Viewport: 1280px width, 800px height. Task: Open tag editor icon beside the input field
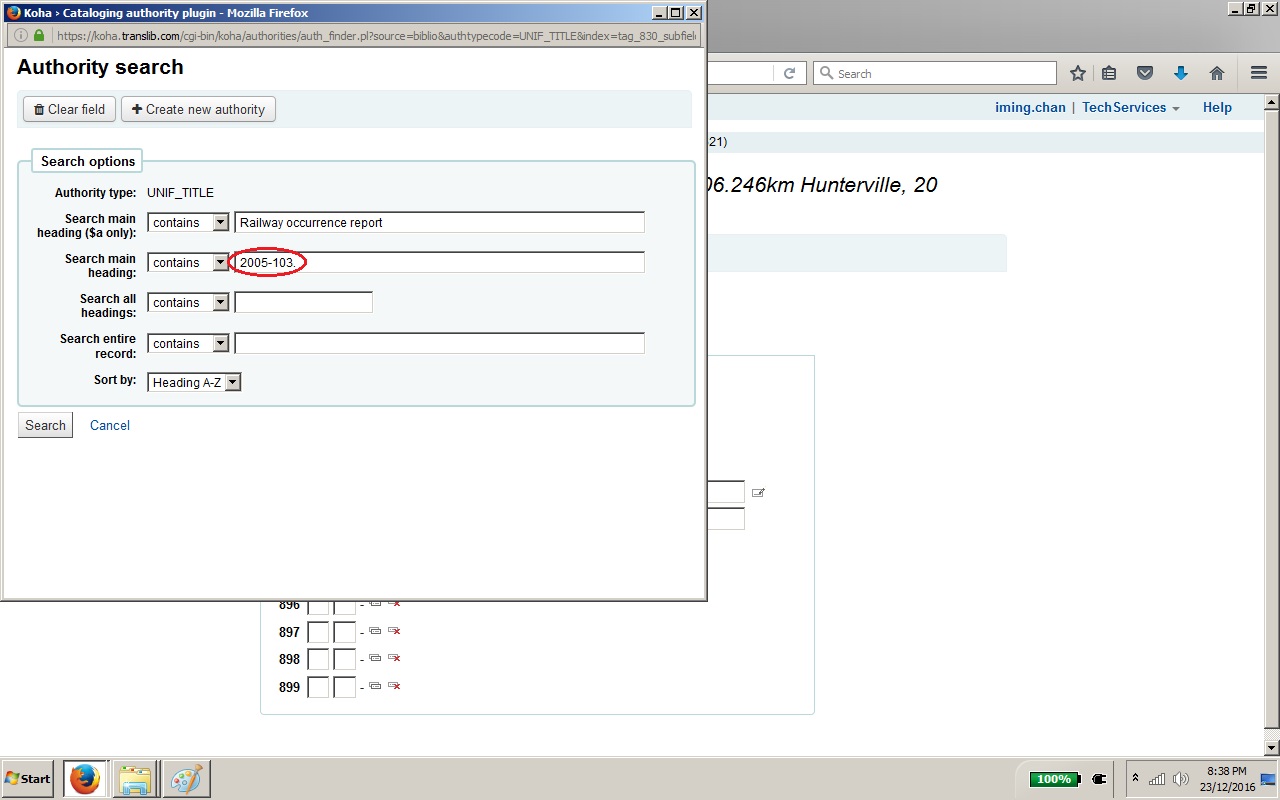(x=758, y=492)
